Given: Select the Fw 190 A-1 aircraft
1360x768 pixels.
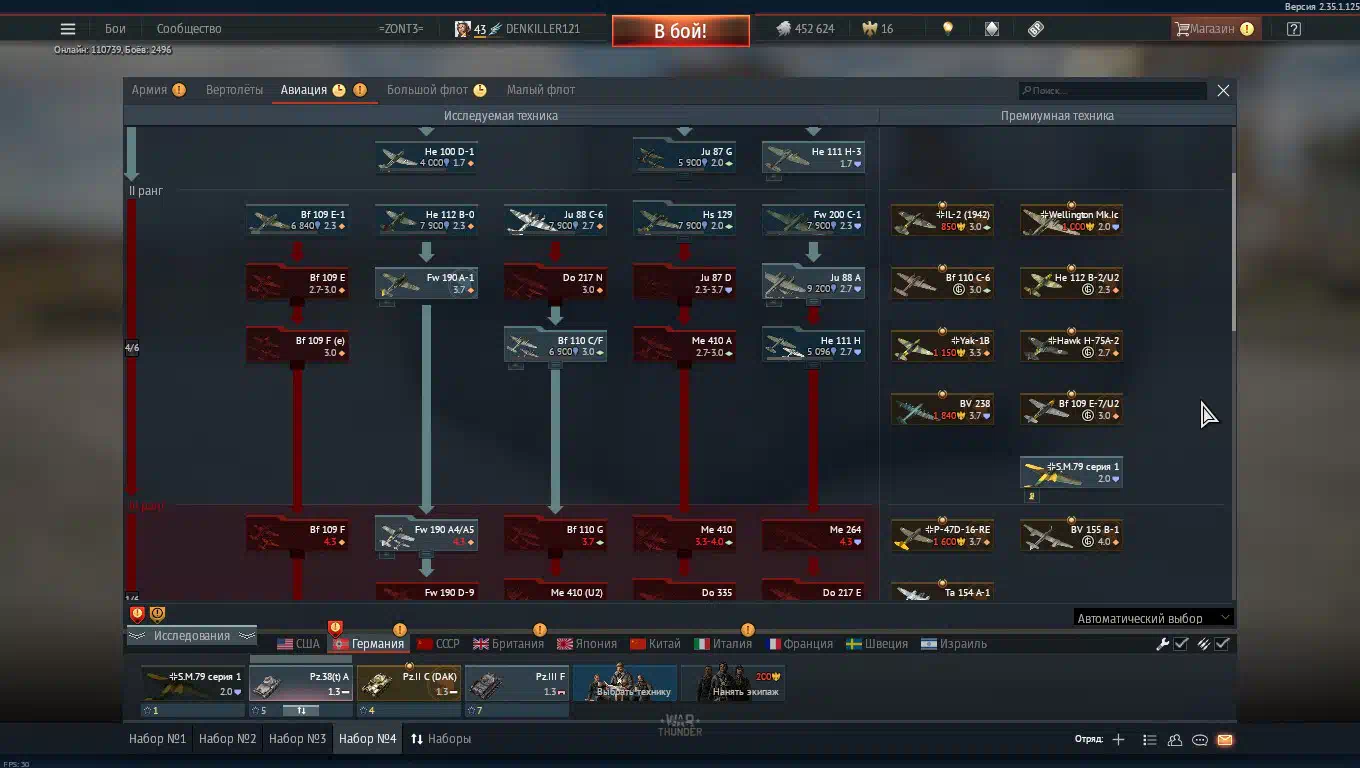Looking at the screenshot, I should click(x=426, y=283).
